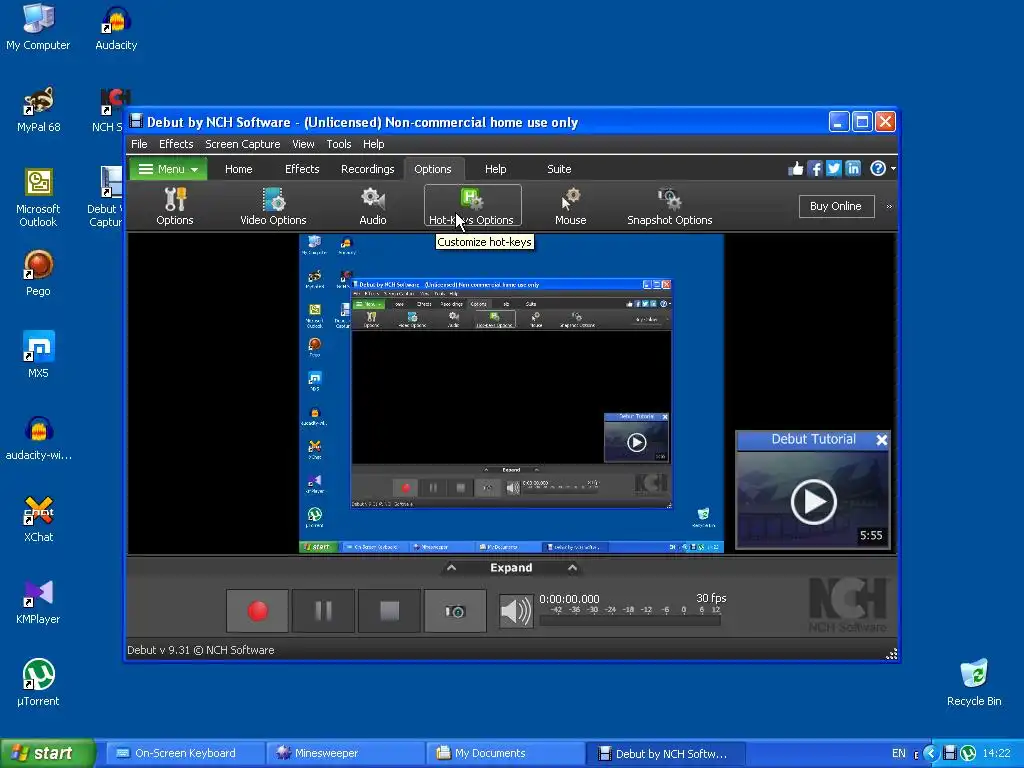Open the green Menu dropdown
The width and height of the screenshot is (1024, 768).
pos(168,169)
